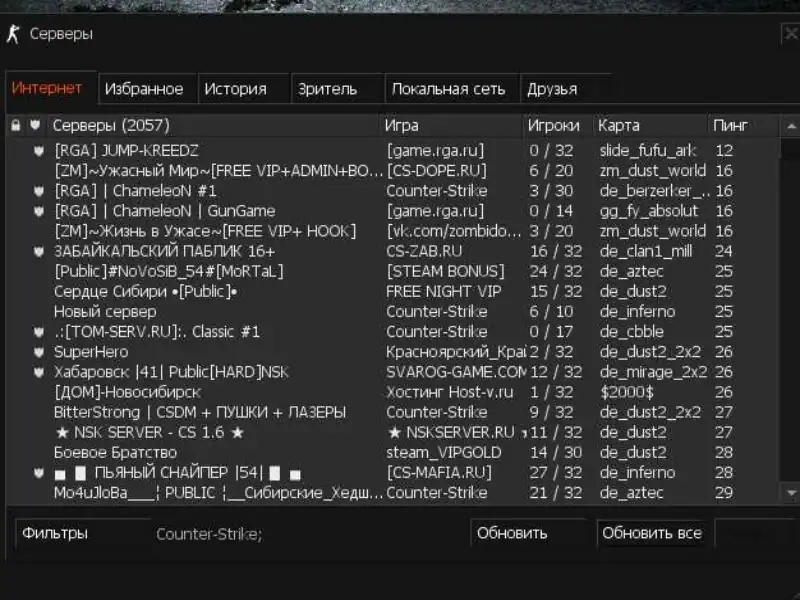Click player count 14 / 30
The height and width of the screenshot is (600, 800).
[x=556, y=453]
